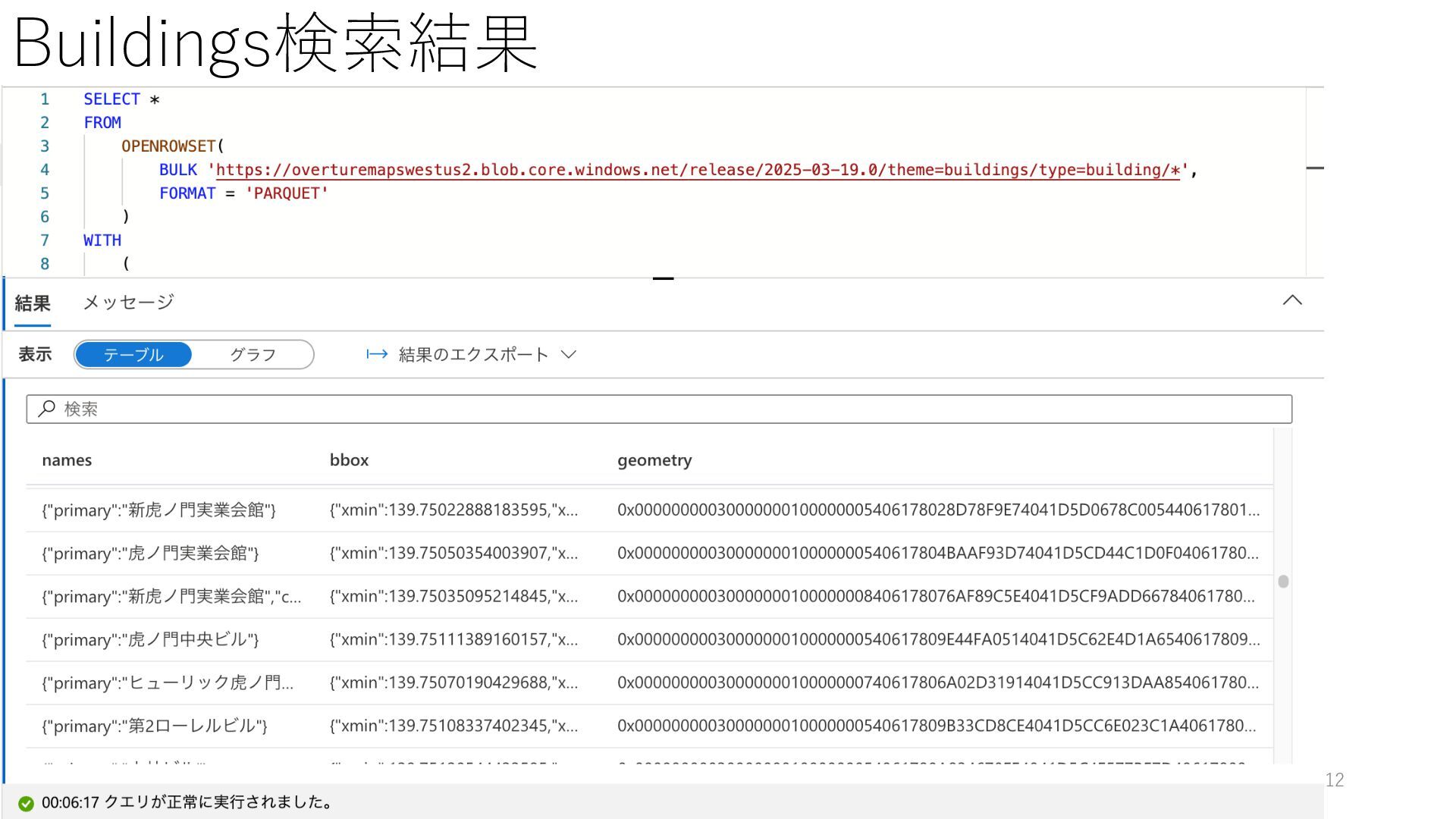Click the export arrow icon
Screen dimensions: 1456x819
click(x=377, y=354)
